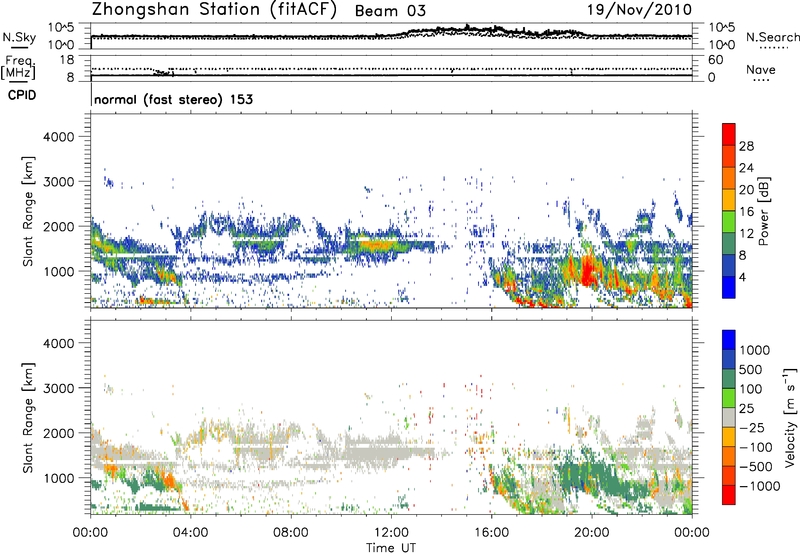This screenshot has width=800, height=554.
Task: Click the '08:00' time tick label
Action: point(291,533)
